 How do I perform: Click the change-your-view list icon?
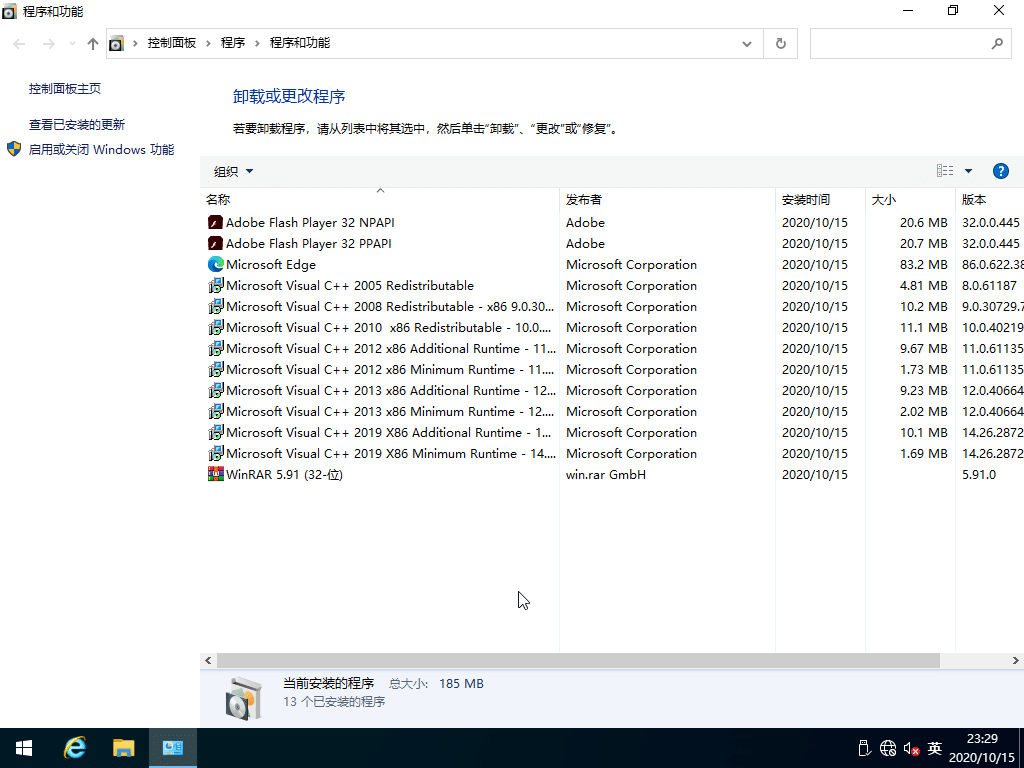click(944, 170)
